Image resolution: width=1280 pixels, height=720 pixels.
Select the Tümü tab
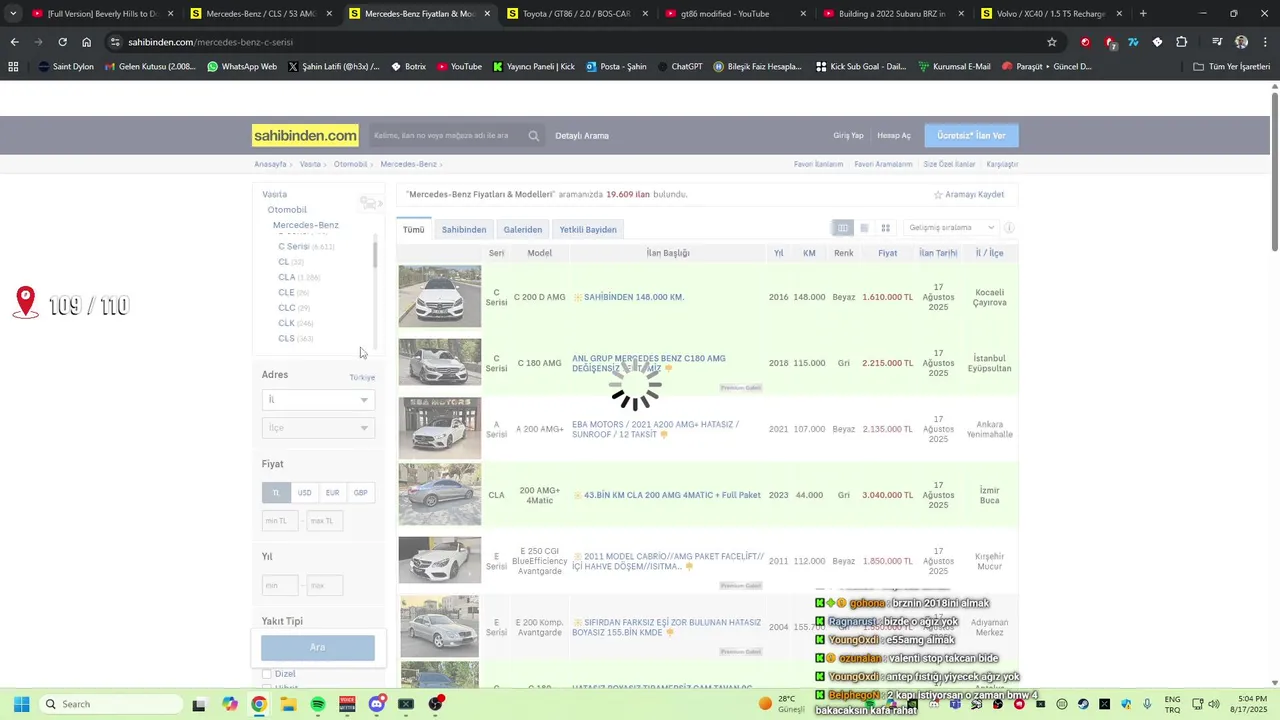tap(413, 230)
